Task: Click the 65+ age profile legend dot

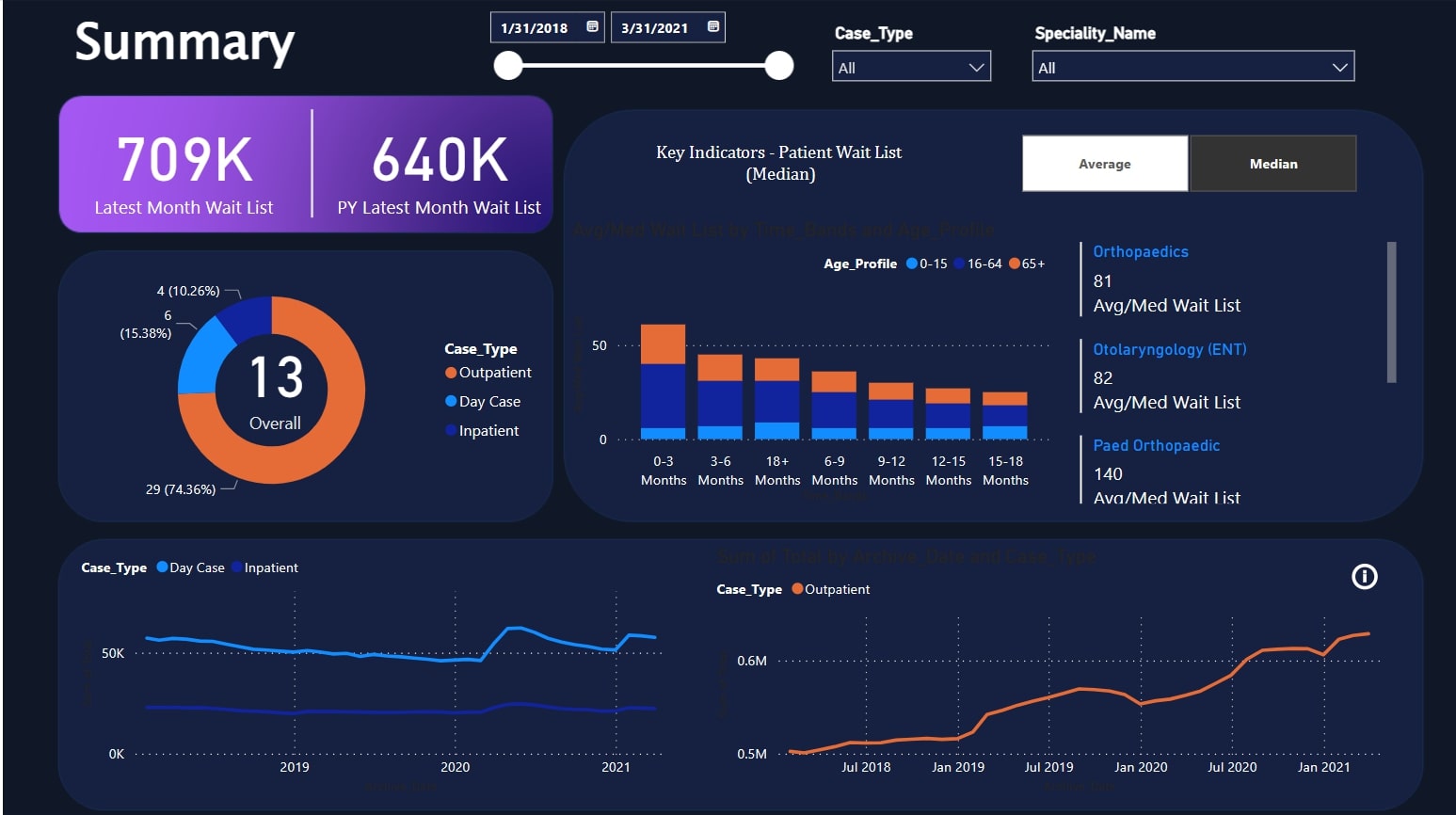Action: (x=1015, y=264)
